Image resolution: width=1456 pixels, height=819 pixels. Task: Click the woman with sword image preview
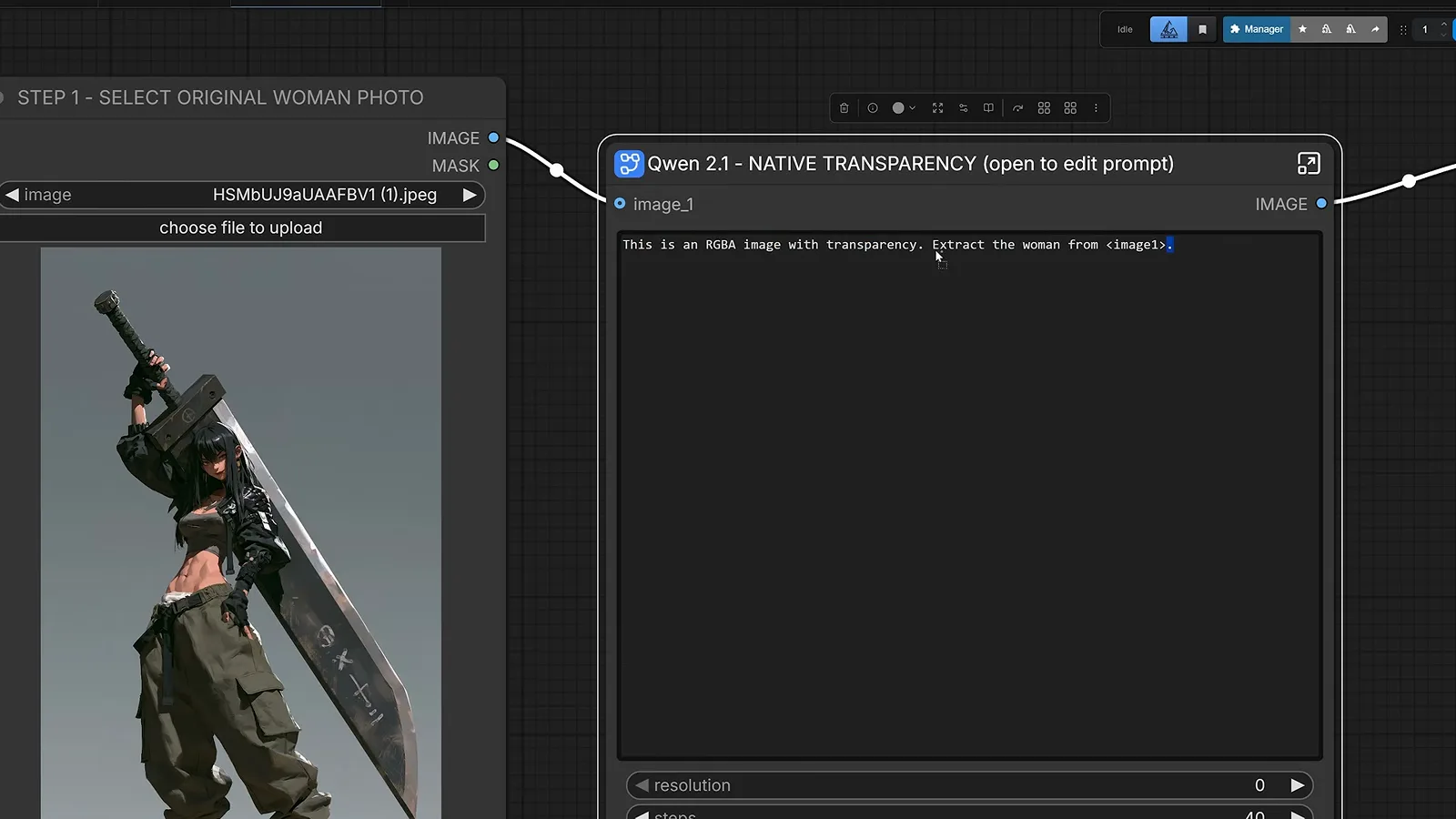[241, 533]
